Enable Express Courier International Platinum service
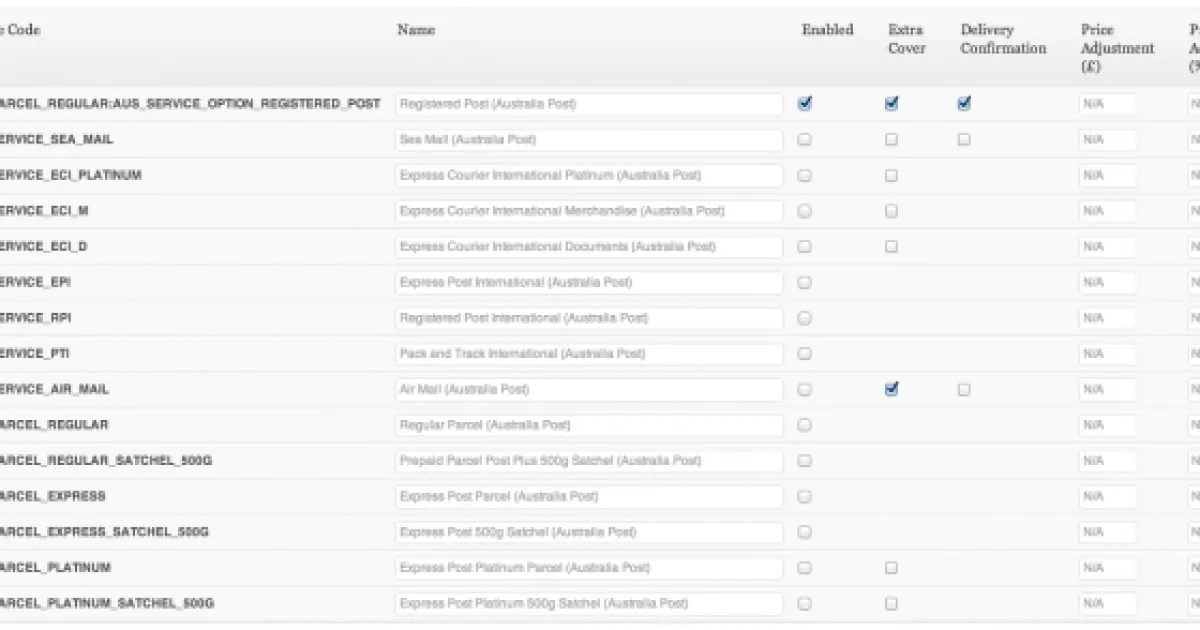Screen dimensions: 1200x630 tap(805, 175)
